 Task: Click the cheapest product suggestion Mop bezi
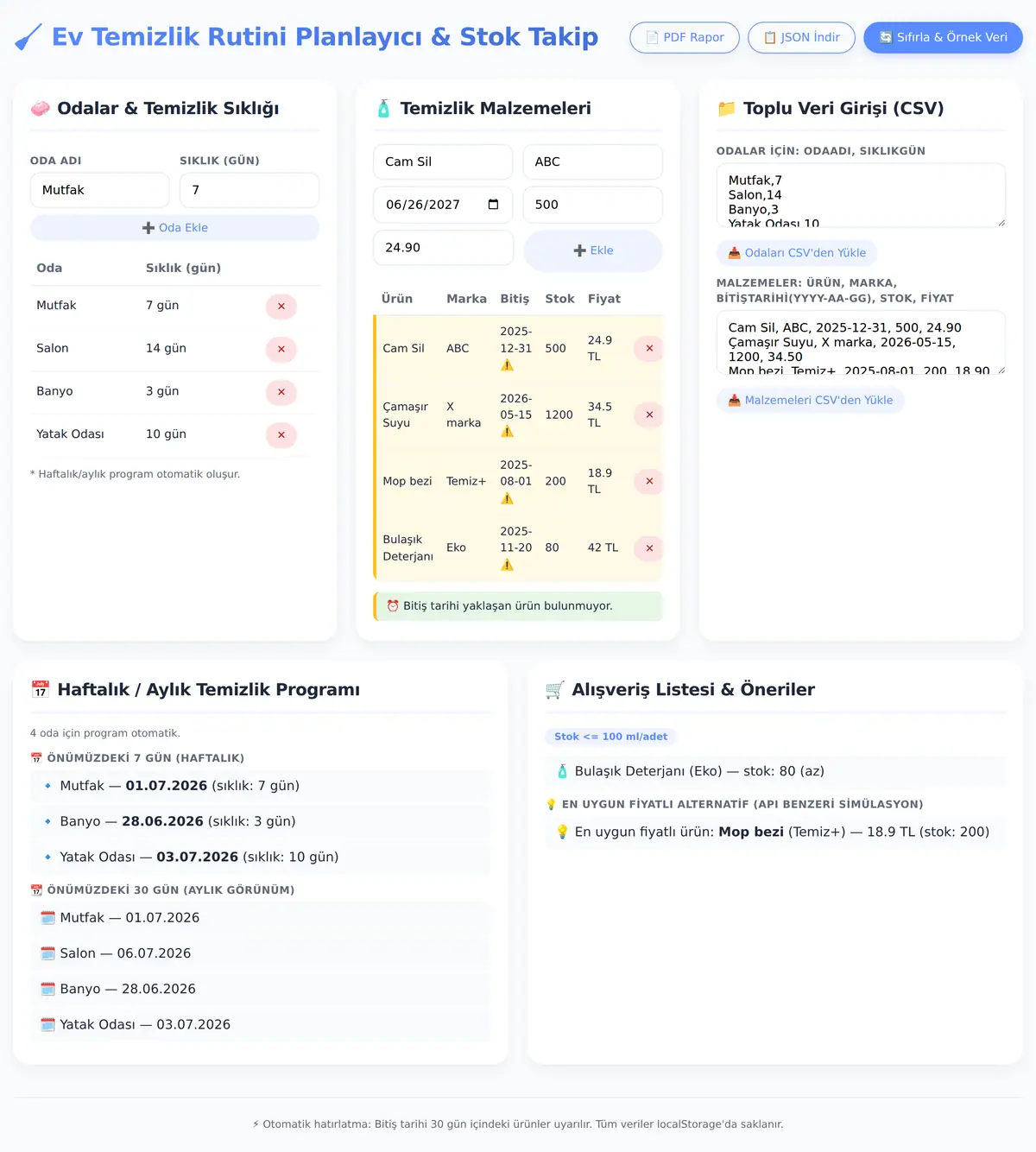(x=775, y=832)
